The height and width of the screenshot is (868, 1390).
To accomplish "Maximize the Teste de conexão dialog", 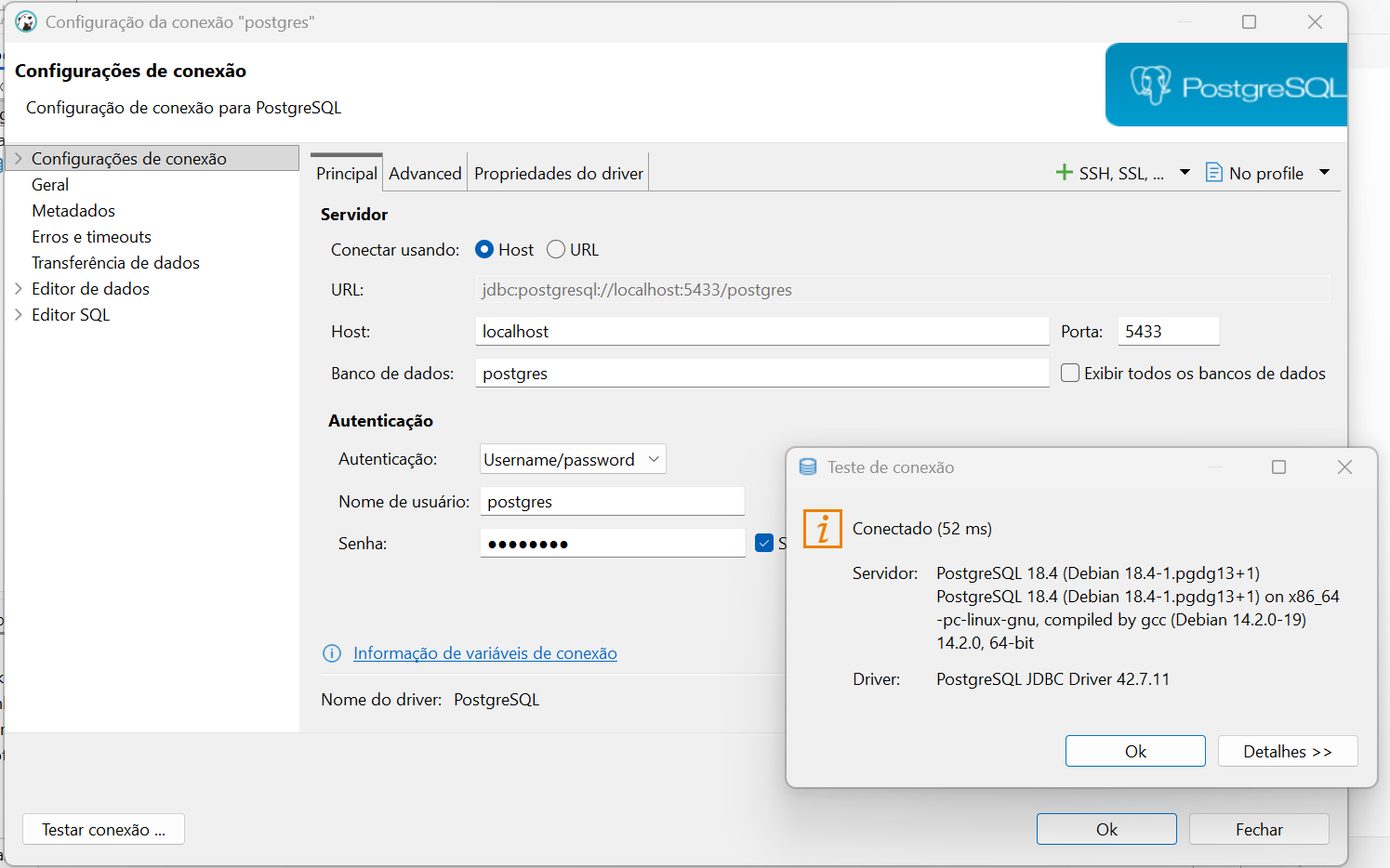I will click(x=1278, y=467).
